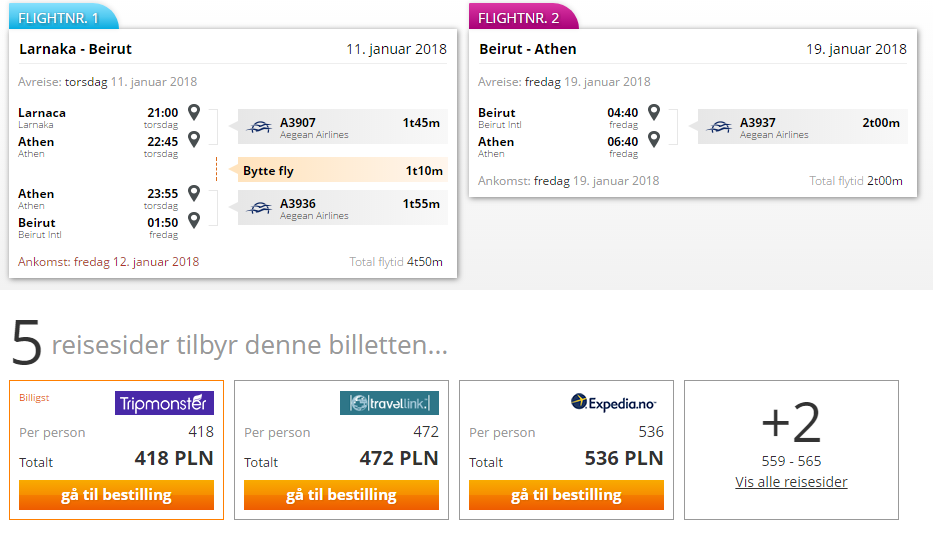Click the location pin beside Athen 22:45
The width and height of the screenshot is (933, 533).
click(x=194, y=140)
